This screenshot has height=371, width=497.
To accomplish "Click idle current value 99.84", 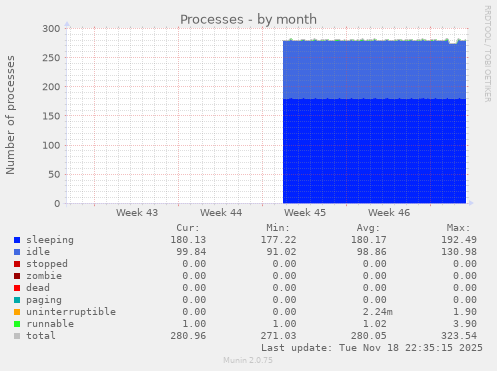I will pyautogui.click(x=191, y=252).
